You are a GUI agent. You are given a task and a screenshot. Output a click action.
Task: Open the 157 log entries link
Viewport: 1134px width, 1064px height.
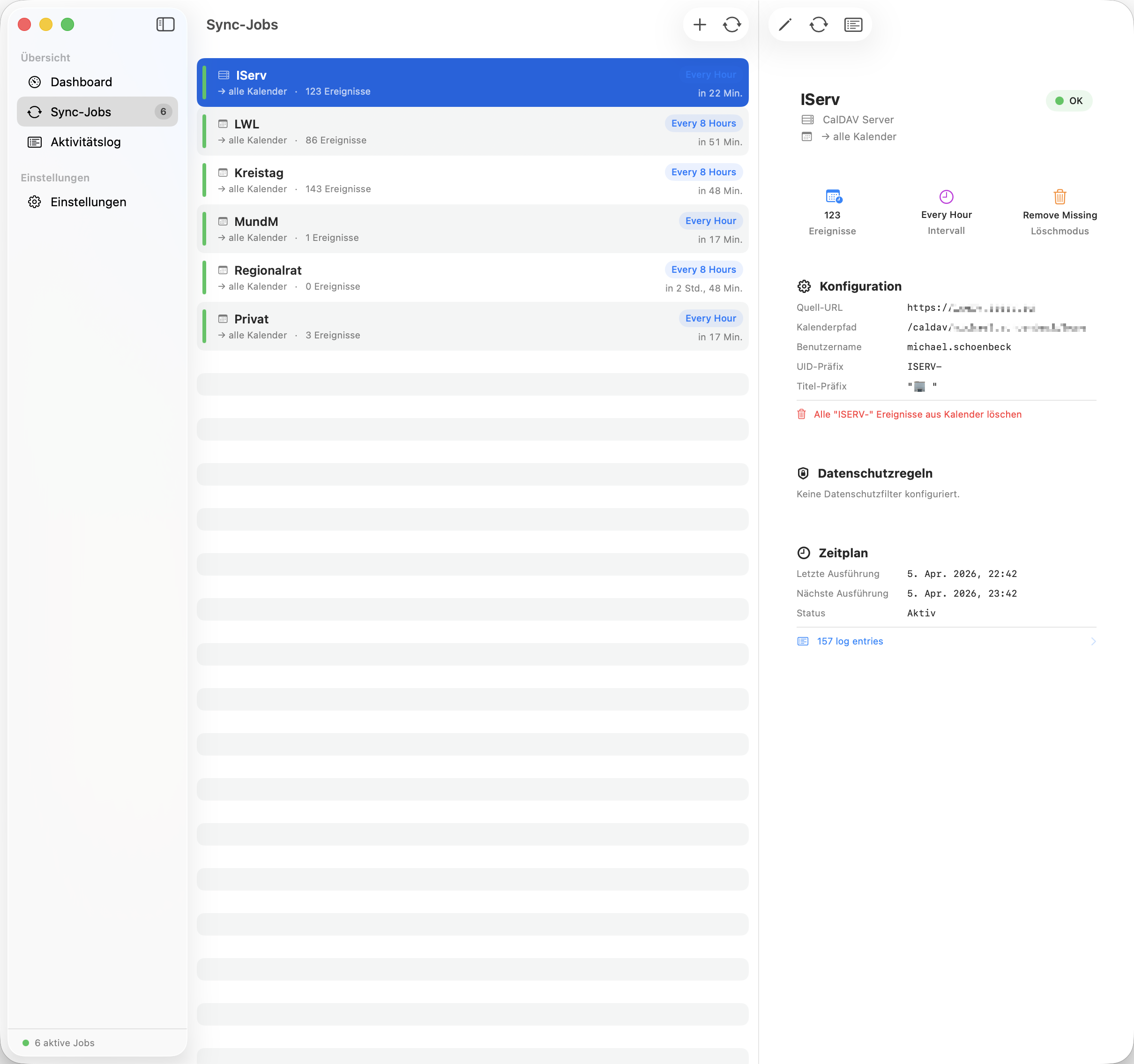pyautogui.click(x=850, y=641)
